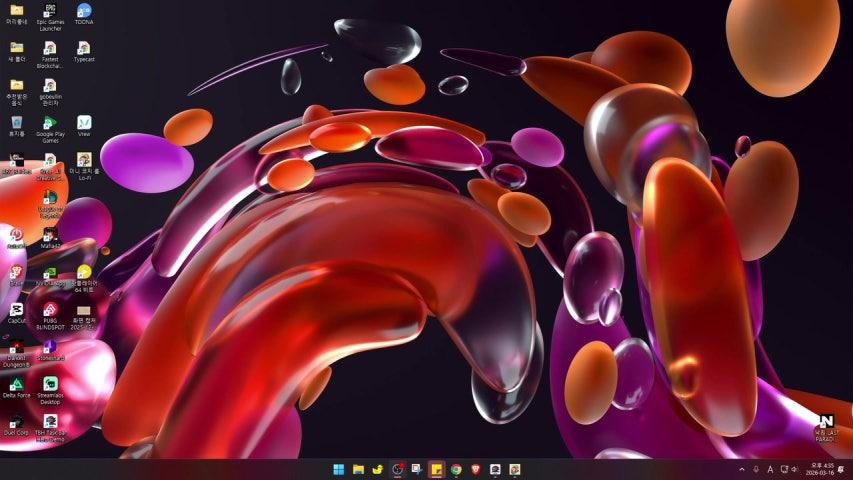Open the Google Play Games shortcut
The width and height of the screenshot is (853, 480).
50,124
